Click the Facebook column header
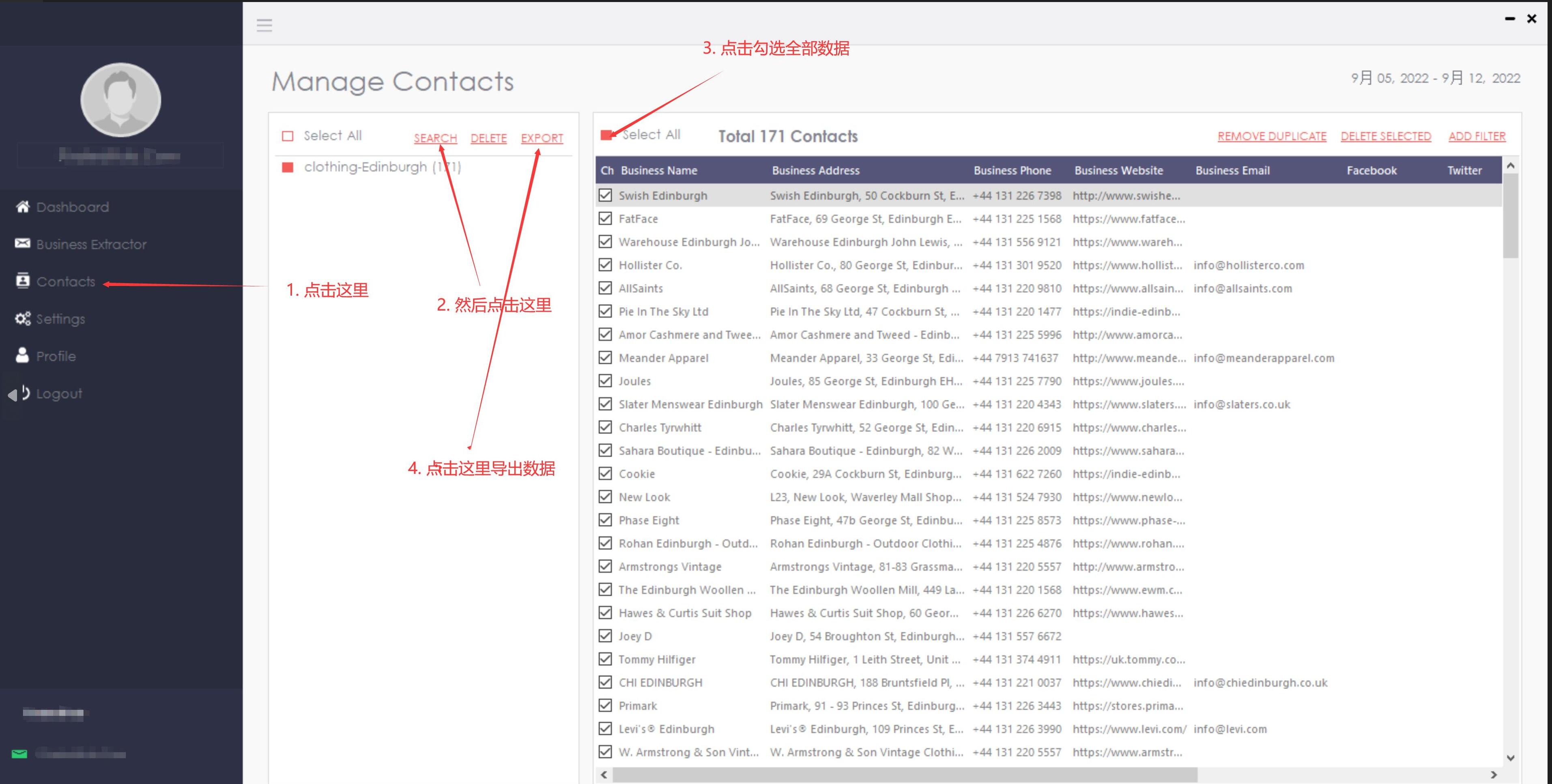Screen dimensions: 1552x784 [x=1371, y=170]
